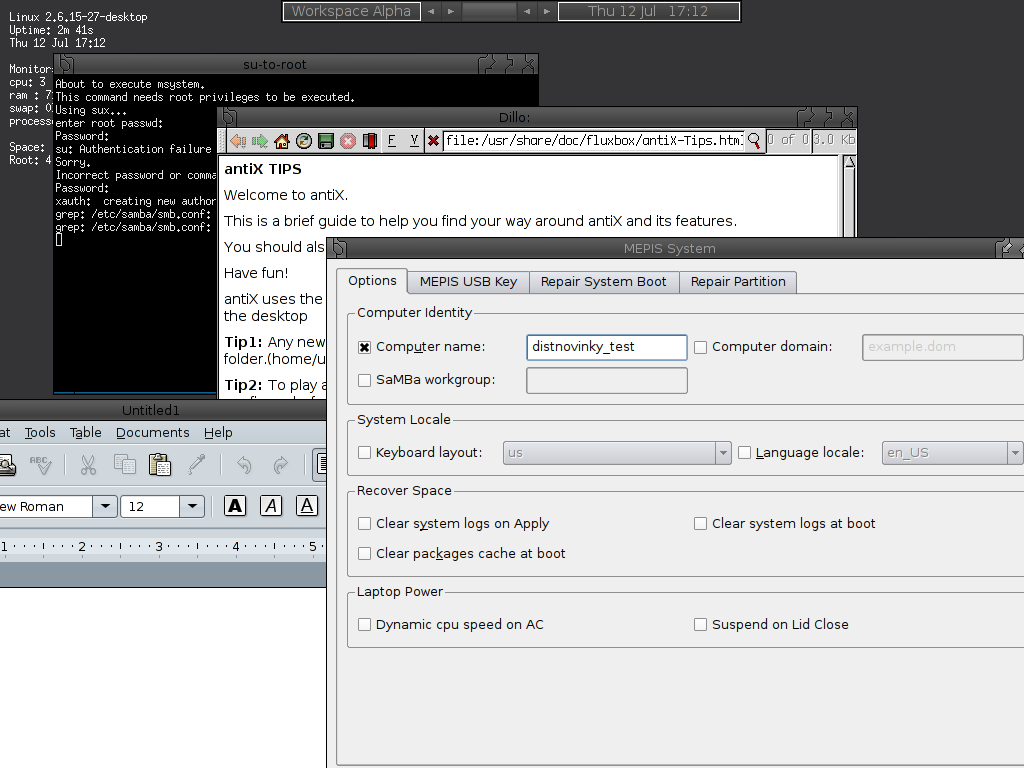Screen dimensions: 1024x768
Task: Check Clear system logs at boot
Action: (x=701, y=524)
